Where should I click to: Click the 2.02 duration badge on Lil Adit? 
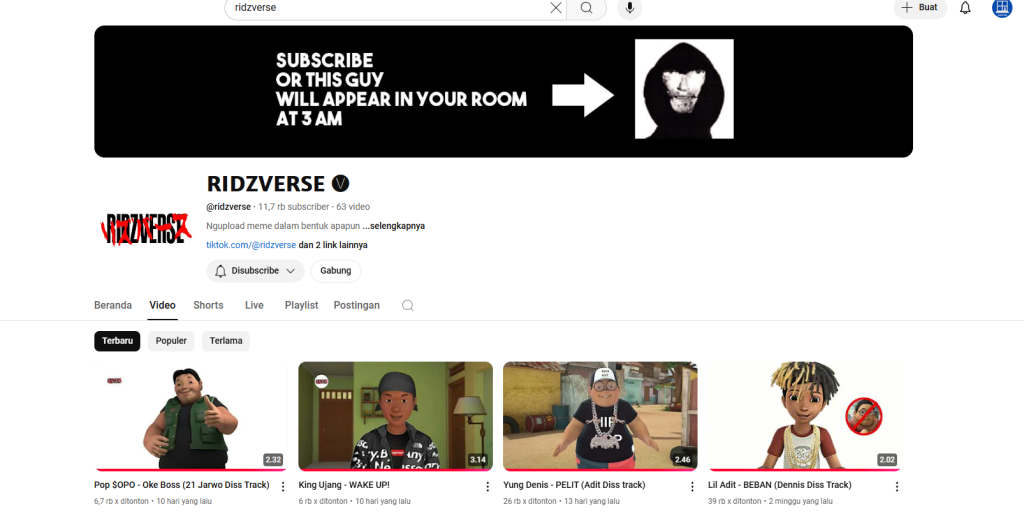(887, 460)
